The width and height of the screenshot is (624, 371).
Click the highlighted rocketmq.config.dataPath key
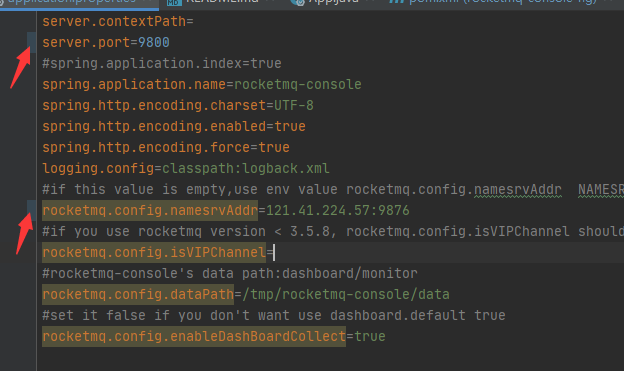point(138,295)
